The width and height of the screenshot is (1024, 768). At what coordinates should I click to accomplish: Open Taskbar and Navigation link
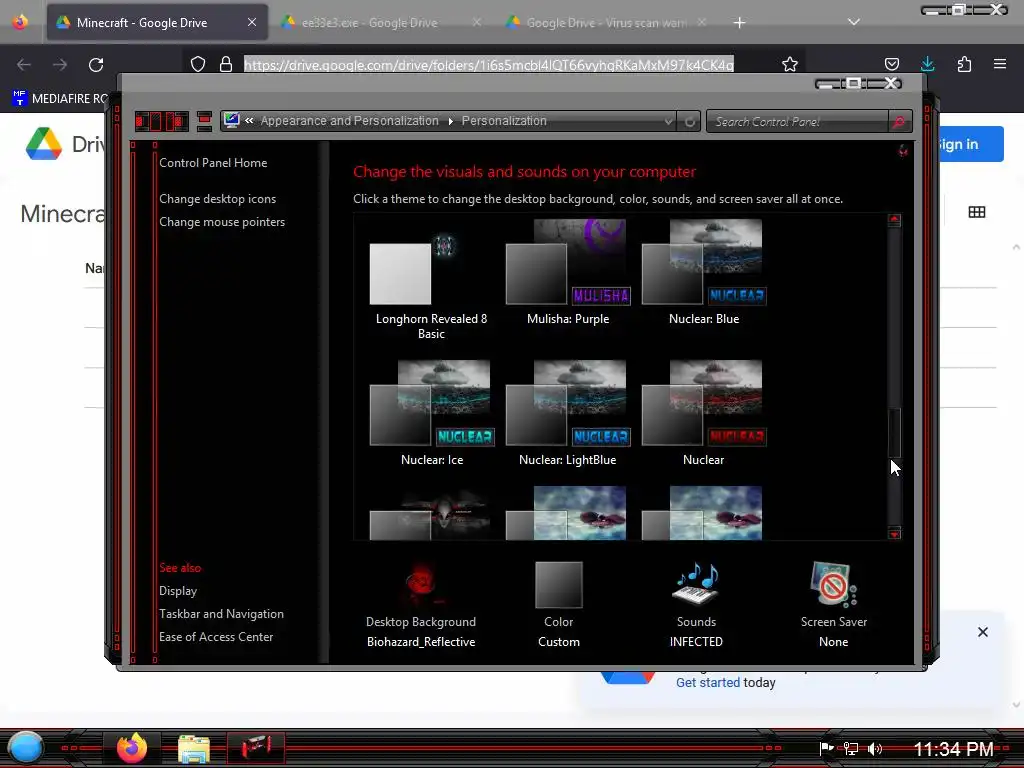[221, 614]
